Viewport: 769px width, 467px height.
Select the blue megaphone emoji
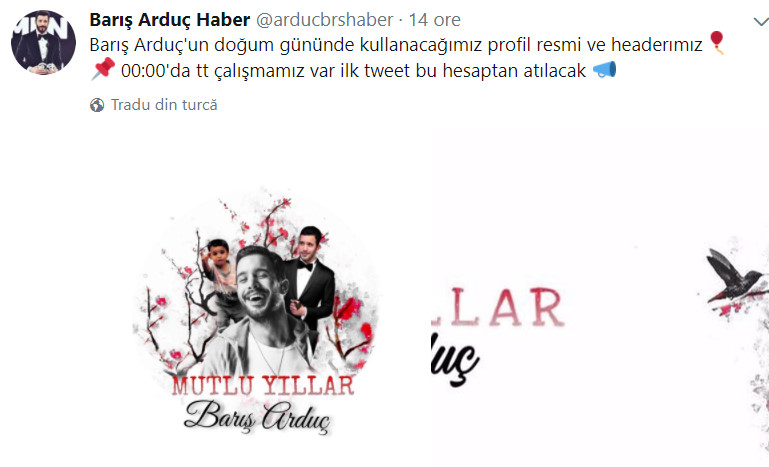[x=604, y=70]
